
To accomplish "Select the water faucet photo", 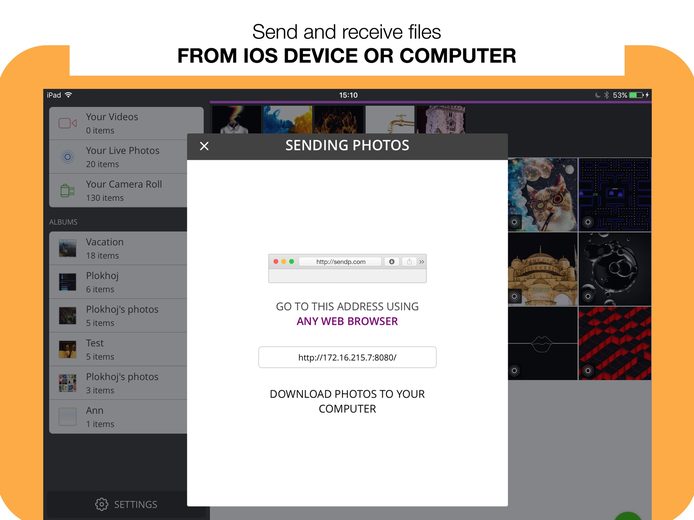I will tap(390, 119).
